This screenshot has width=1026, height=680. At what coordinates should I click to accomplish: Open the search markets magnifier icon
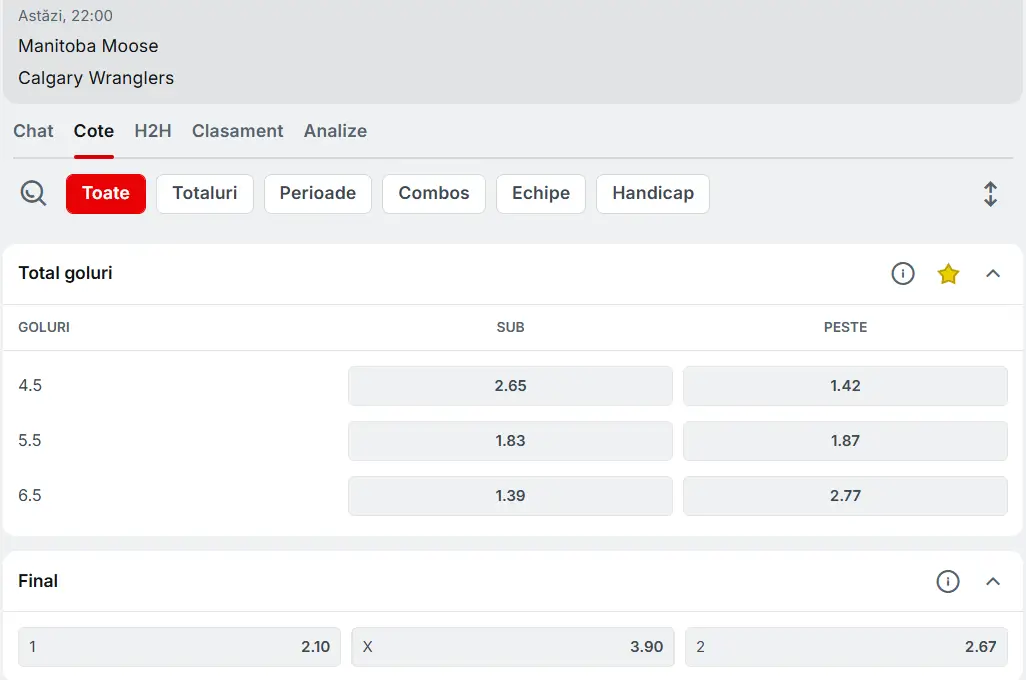click(34, 193)
